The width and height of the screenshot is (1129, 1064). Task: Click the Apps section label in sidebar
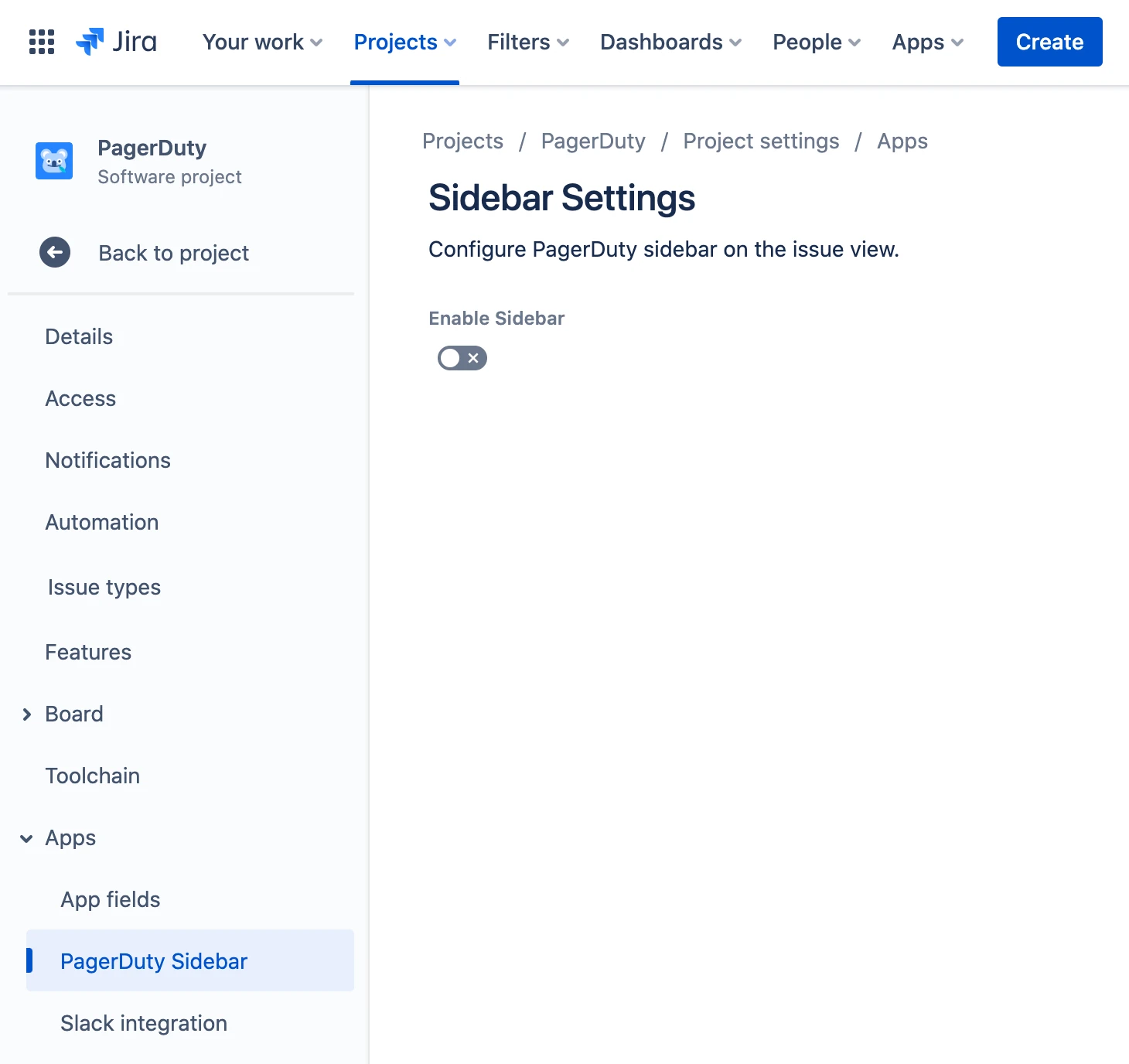point(70,838)
